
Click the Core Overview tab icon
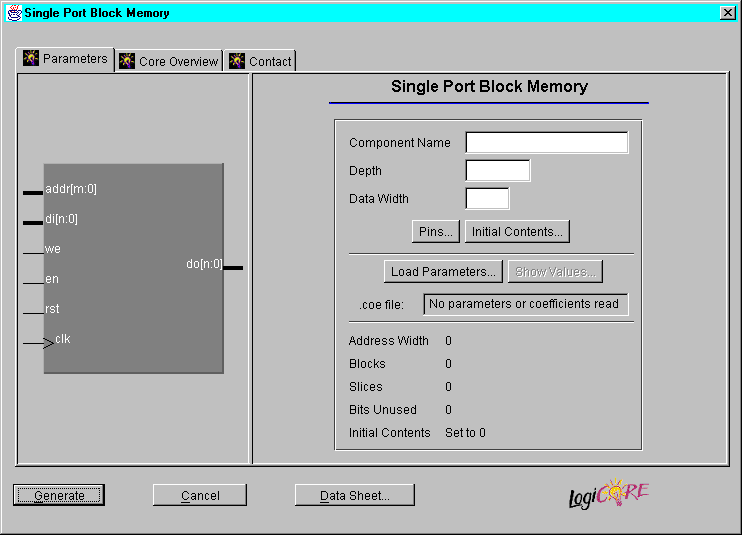127,62
